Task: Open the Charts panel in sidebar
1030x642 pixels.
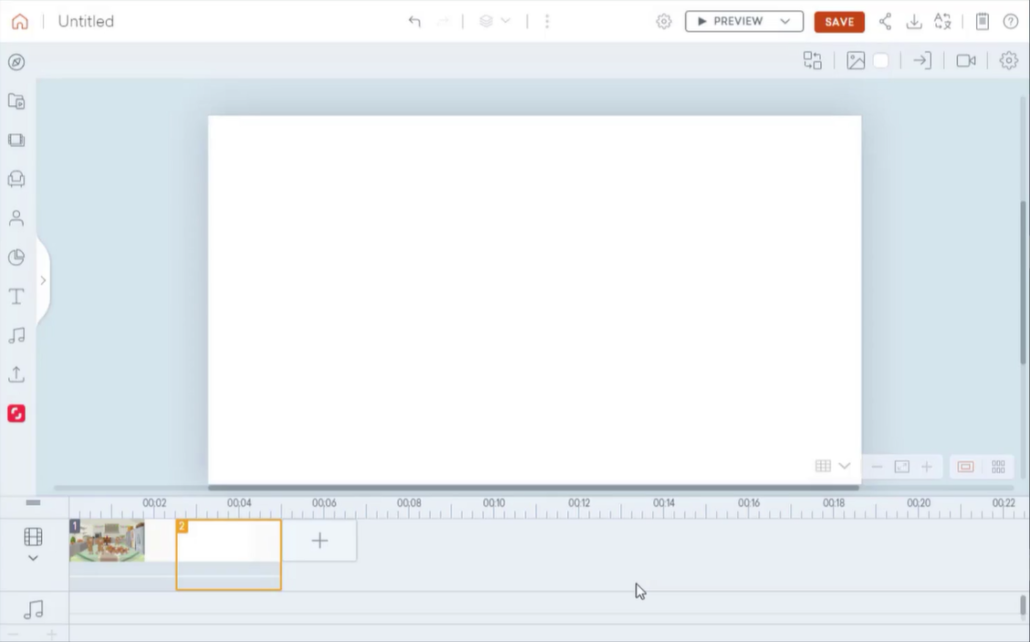Action: click(16, 257)
